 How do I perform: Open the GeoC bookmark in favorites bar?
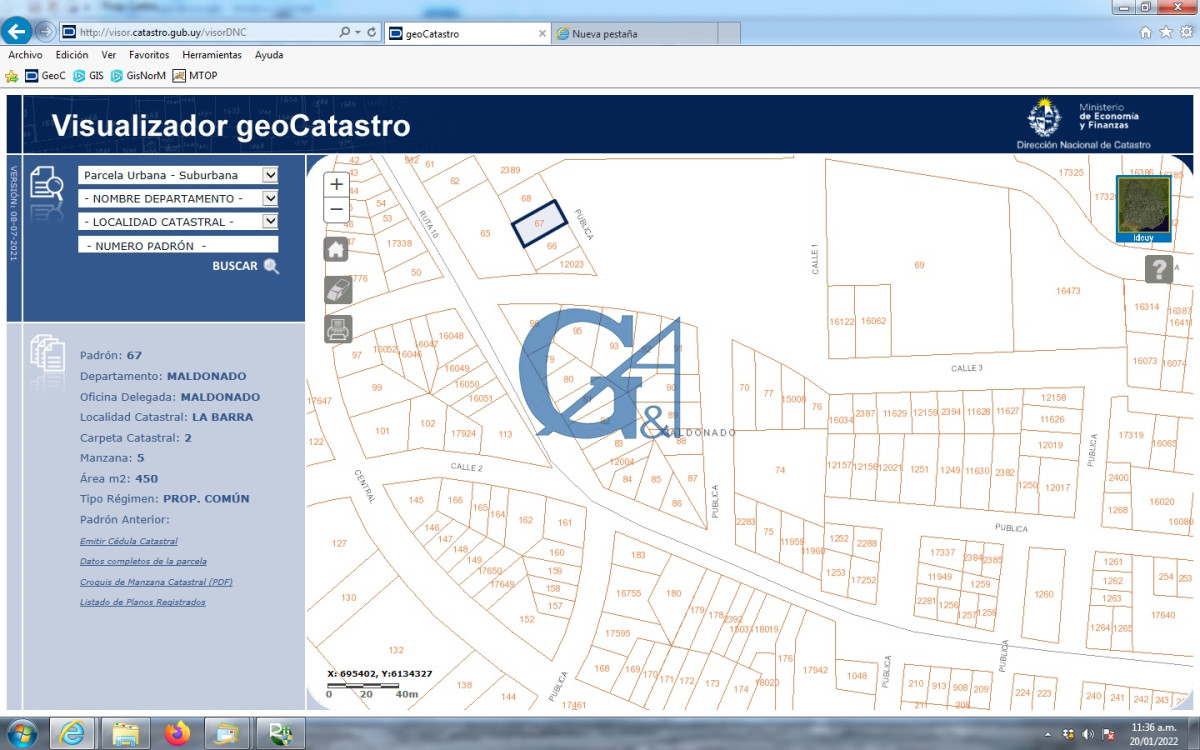click(x=46, y=76)
